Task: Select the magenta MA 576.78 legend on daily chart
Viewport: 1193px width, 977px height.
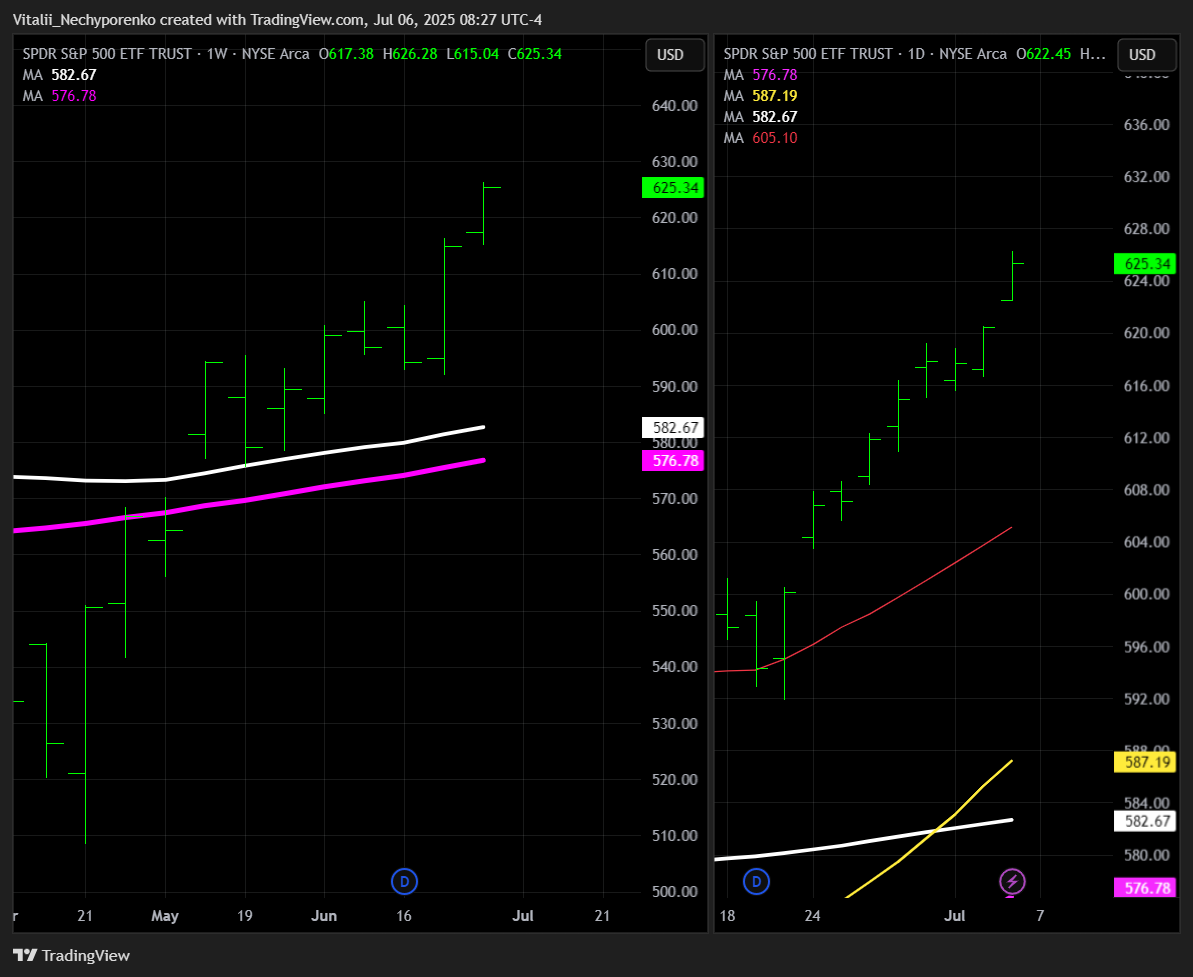Action: [760, 75]
